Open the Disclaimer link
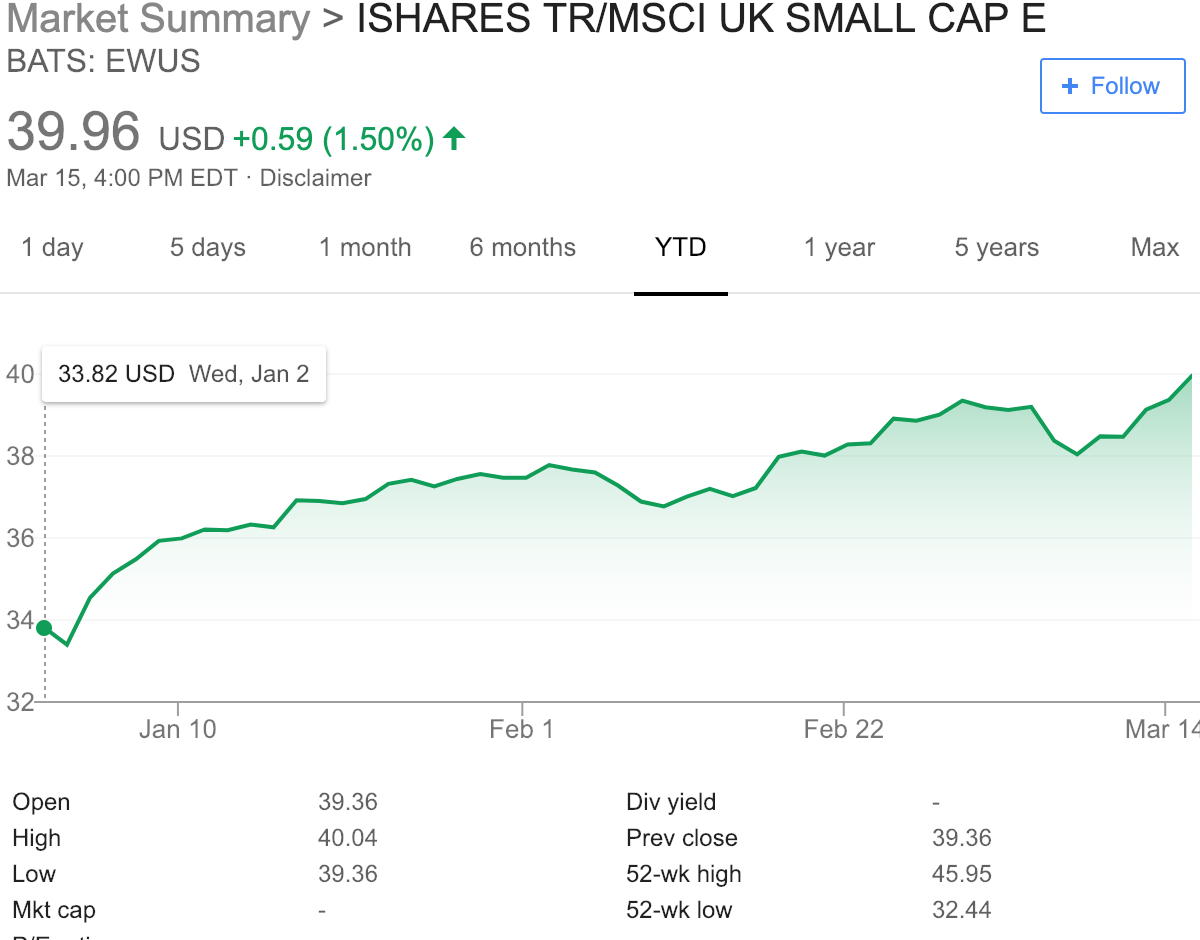The height and width of the screenshot is (940, 1200). (315, 178)
